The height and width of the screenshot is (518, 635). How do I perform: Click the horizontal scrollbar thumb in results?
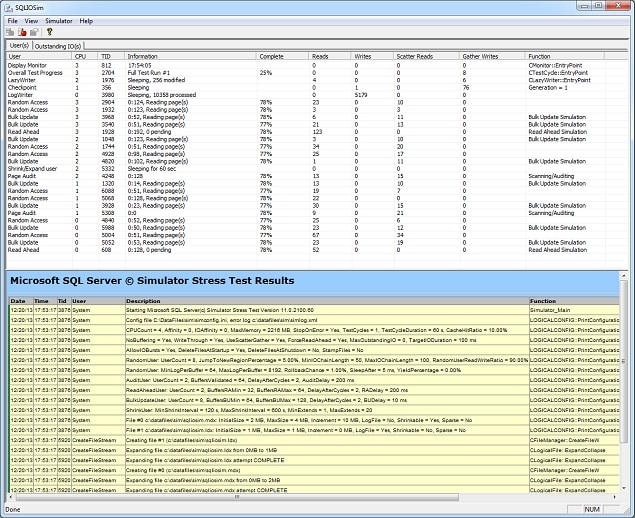click(x=237, y=497)
